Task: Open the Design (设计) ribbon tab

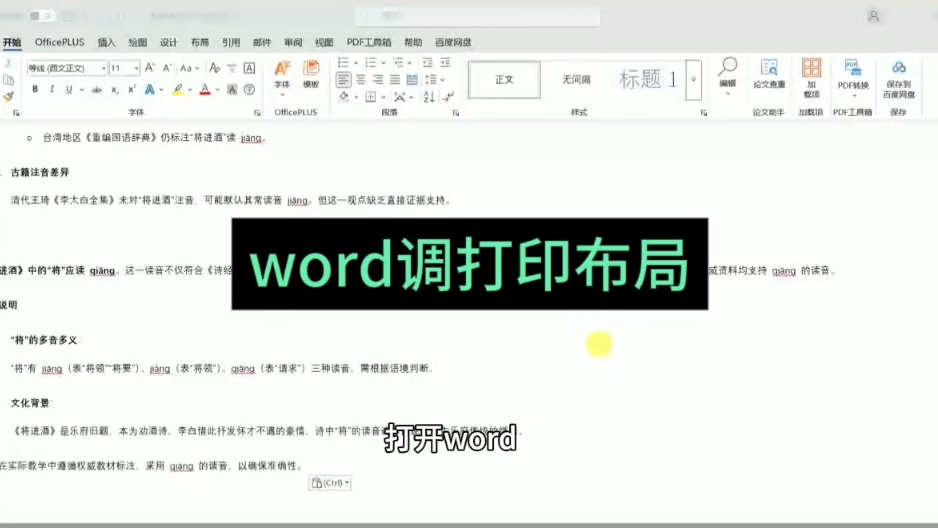Action: 169,42
